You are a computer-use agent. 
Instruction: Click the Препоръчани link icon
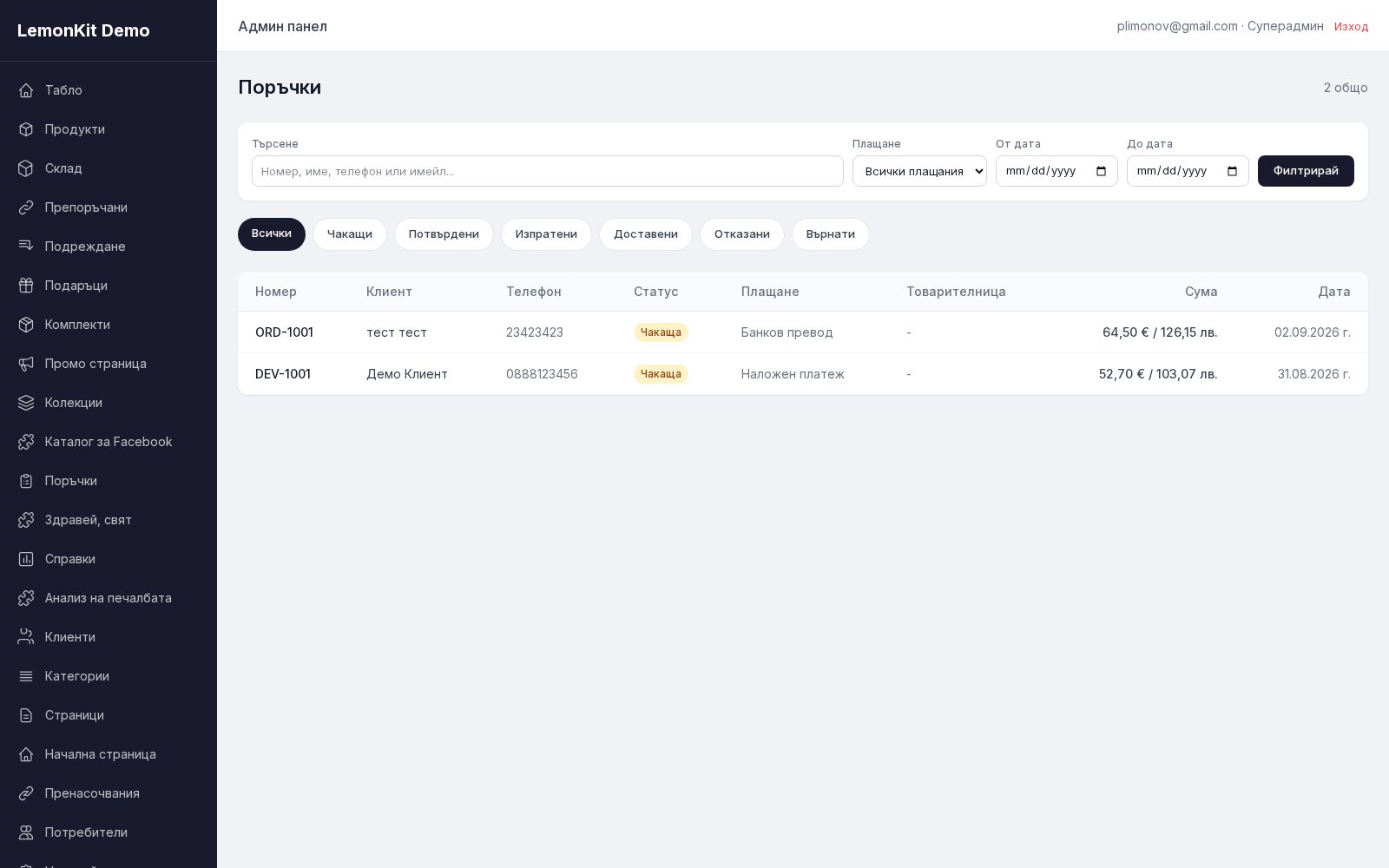pyautogui.click(x=26, y=207)
